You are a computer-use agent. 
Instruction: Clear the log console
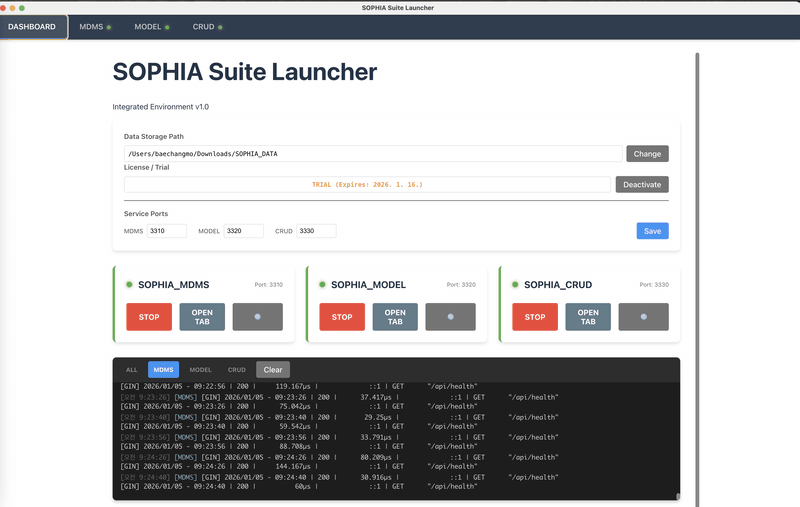point(273,370)
